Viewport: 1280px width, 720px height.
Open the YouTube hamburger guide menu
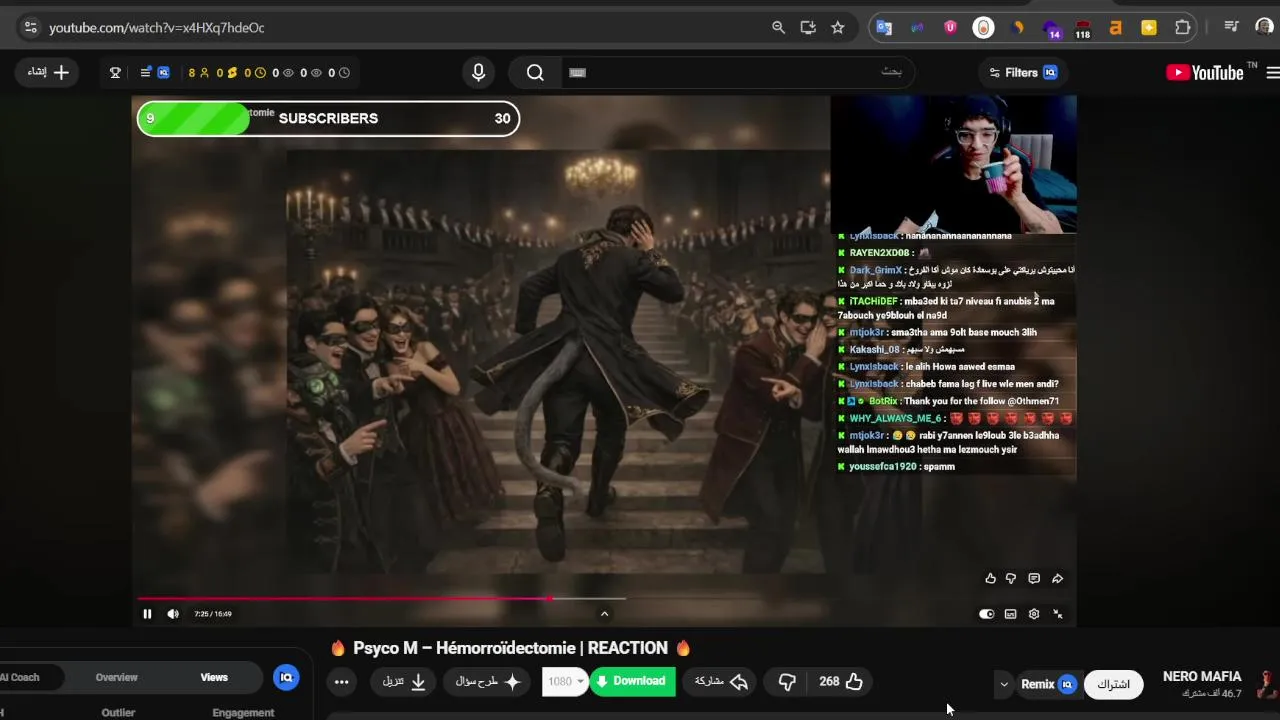click(1273, 72)
